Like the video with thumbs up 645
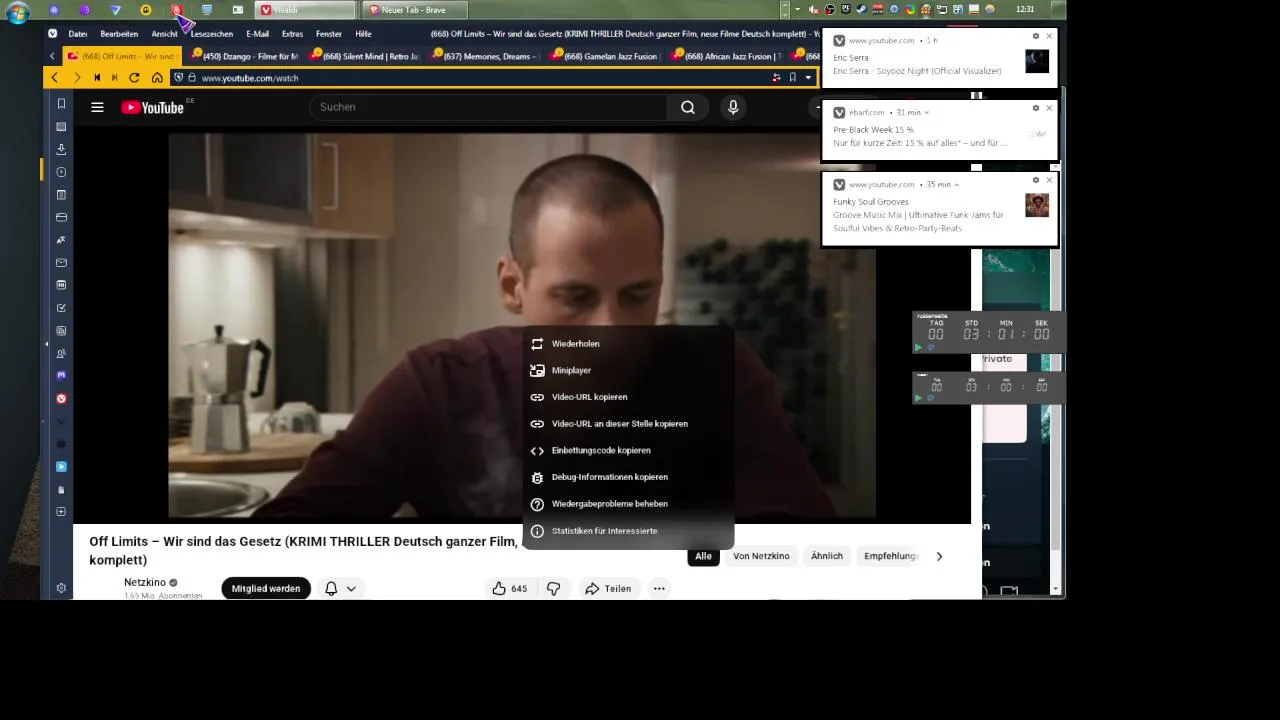Viewport: 1280px width, 720px height. (x=509, y=588)
